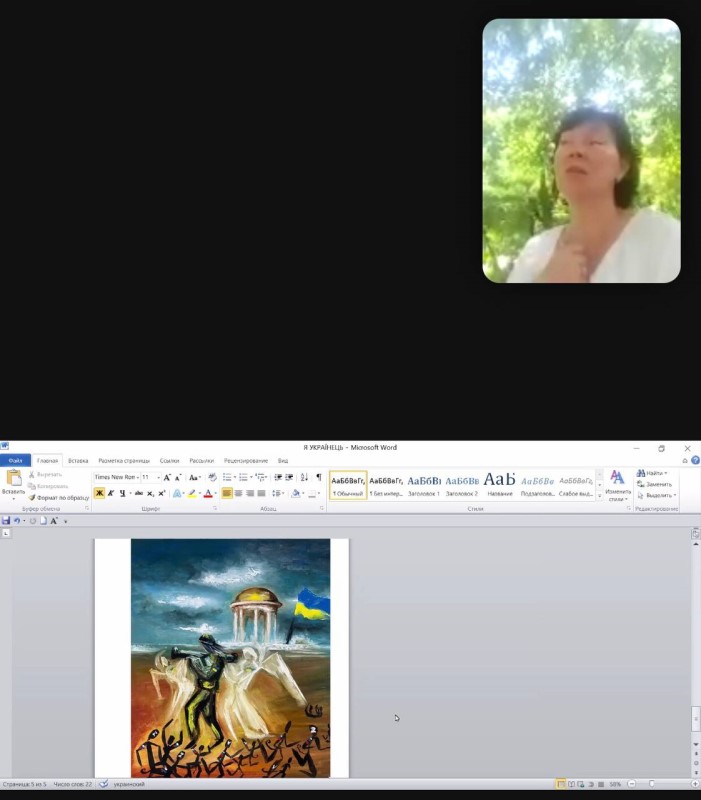Open Word Help question mark icon
This screenshot has width=701, height=800.
point(695,460)
